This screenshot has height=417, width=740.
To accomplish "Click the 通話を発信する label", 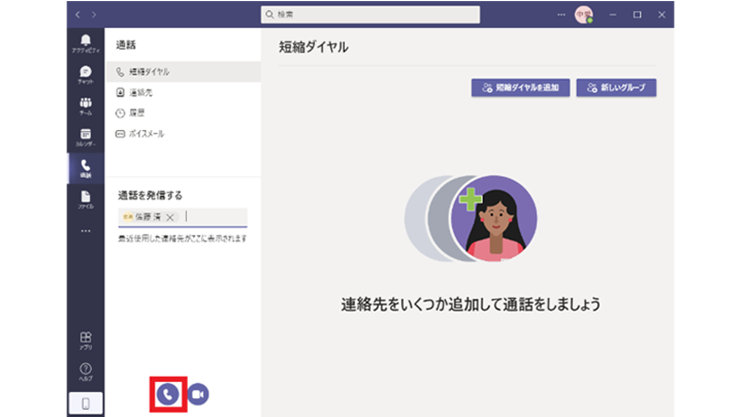I will [x=150, y=195].
